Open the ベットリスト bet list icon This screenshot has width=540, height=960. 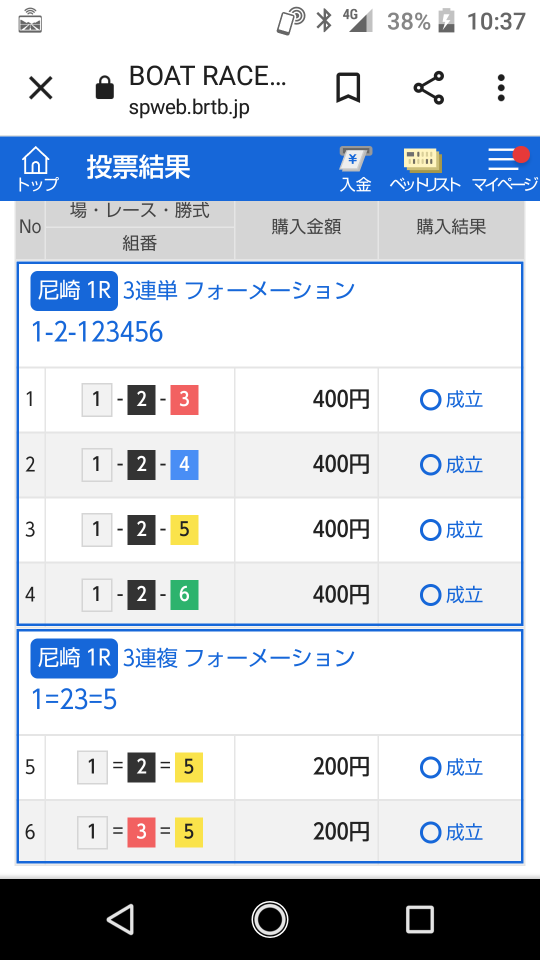[424, 170]
